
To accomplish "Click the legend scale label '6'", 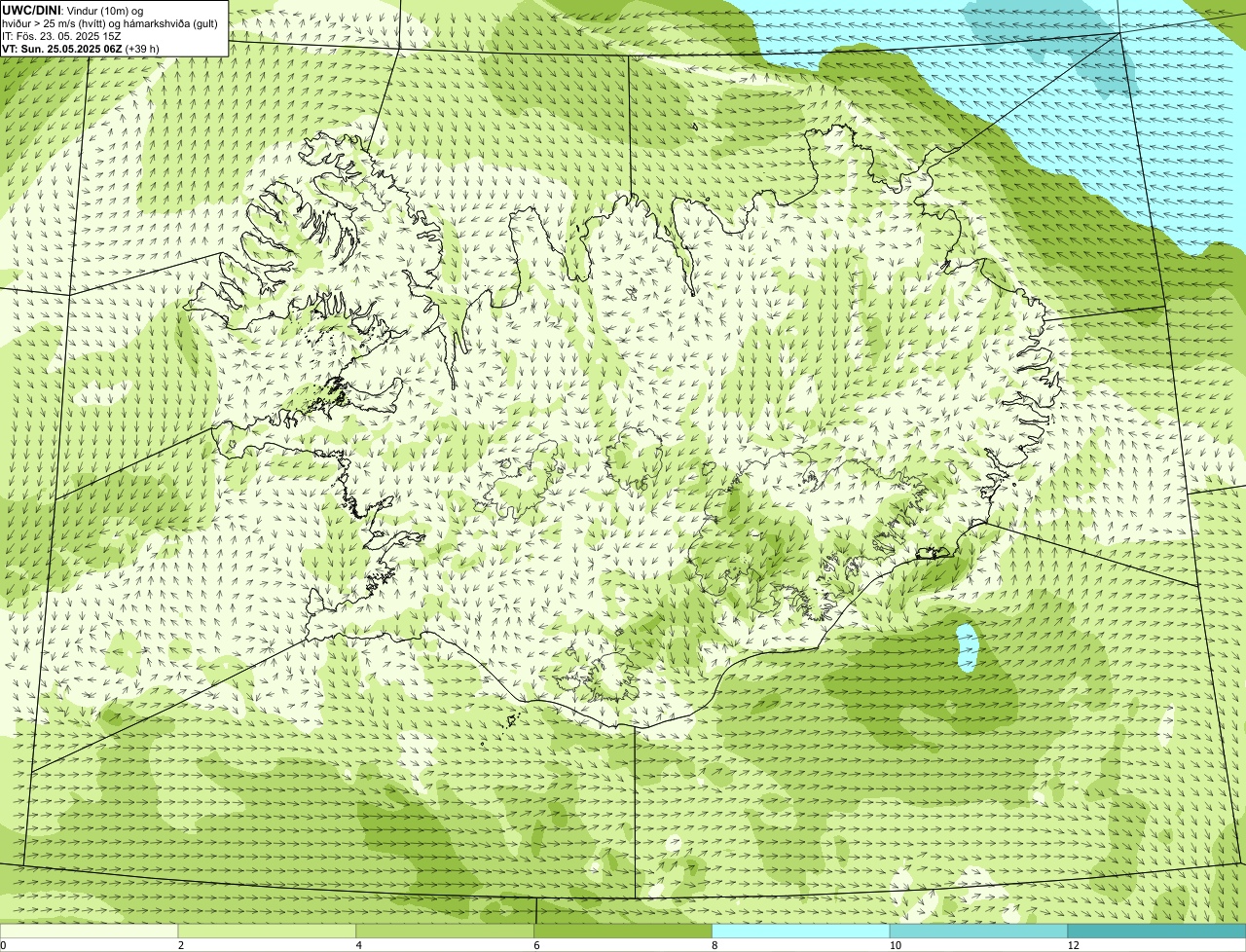I will tap(535, 945).
